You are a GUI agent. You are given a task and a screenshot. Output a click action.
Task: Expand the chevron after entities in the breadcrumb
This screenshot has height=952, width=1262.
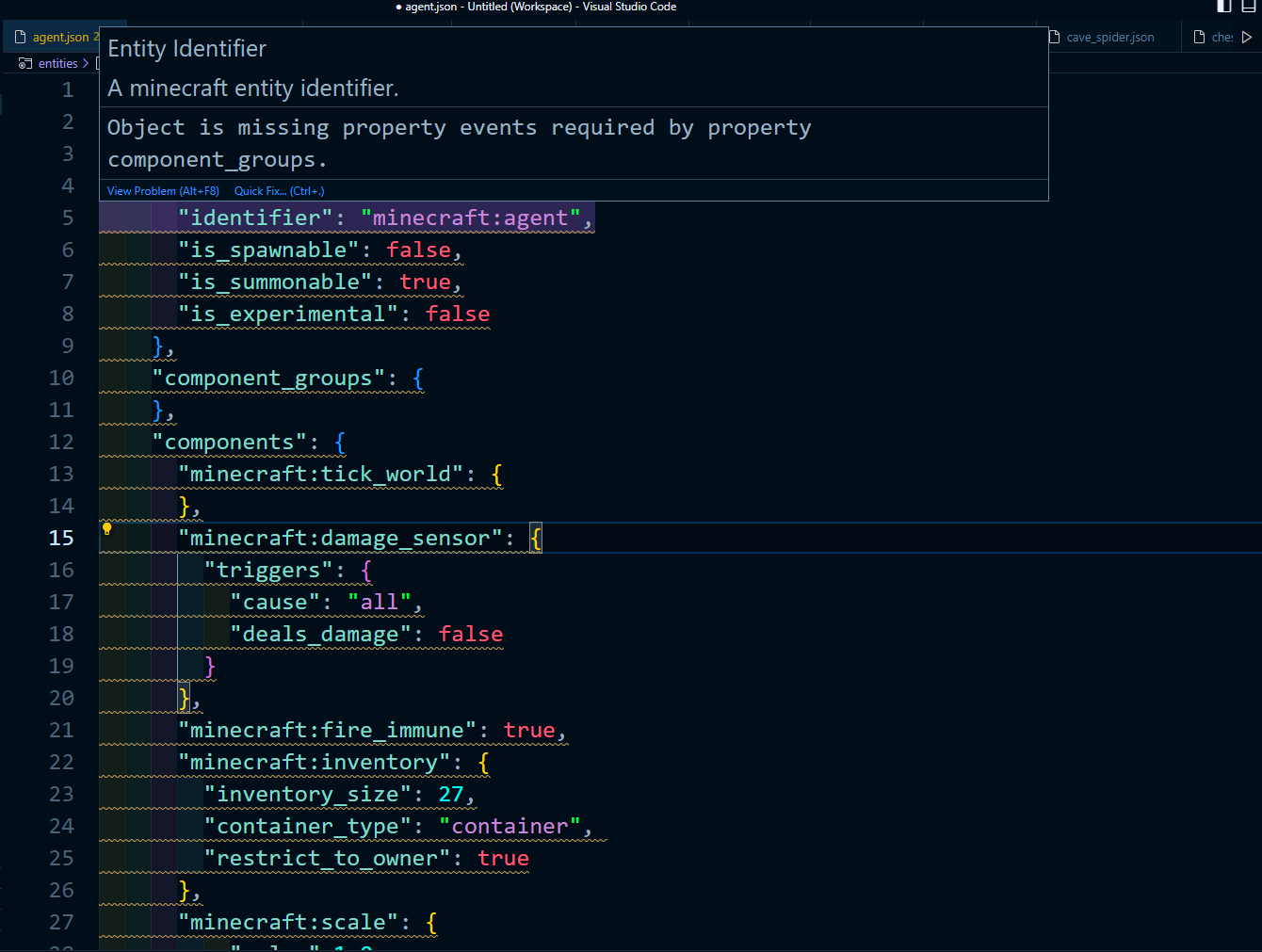pos(85,62)
